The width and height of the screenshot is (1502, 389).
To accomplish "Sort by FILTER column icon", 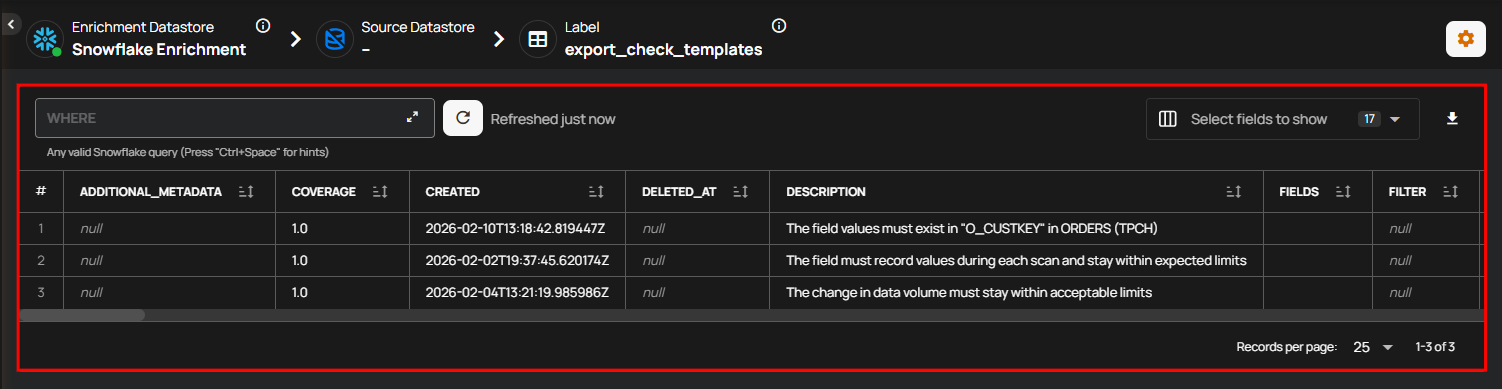I will [x=1451, y=192].
